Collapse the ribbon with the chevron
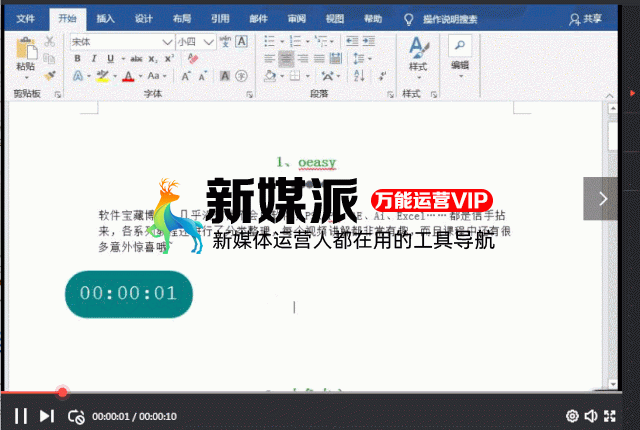Viewport: 640px width, 430px height. (x=609, y=95)
